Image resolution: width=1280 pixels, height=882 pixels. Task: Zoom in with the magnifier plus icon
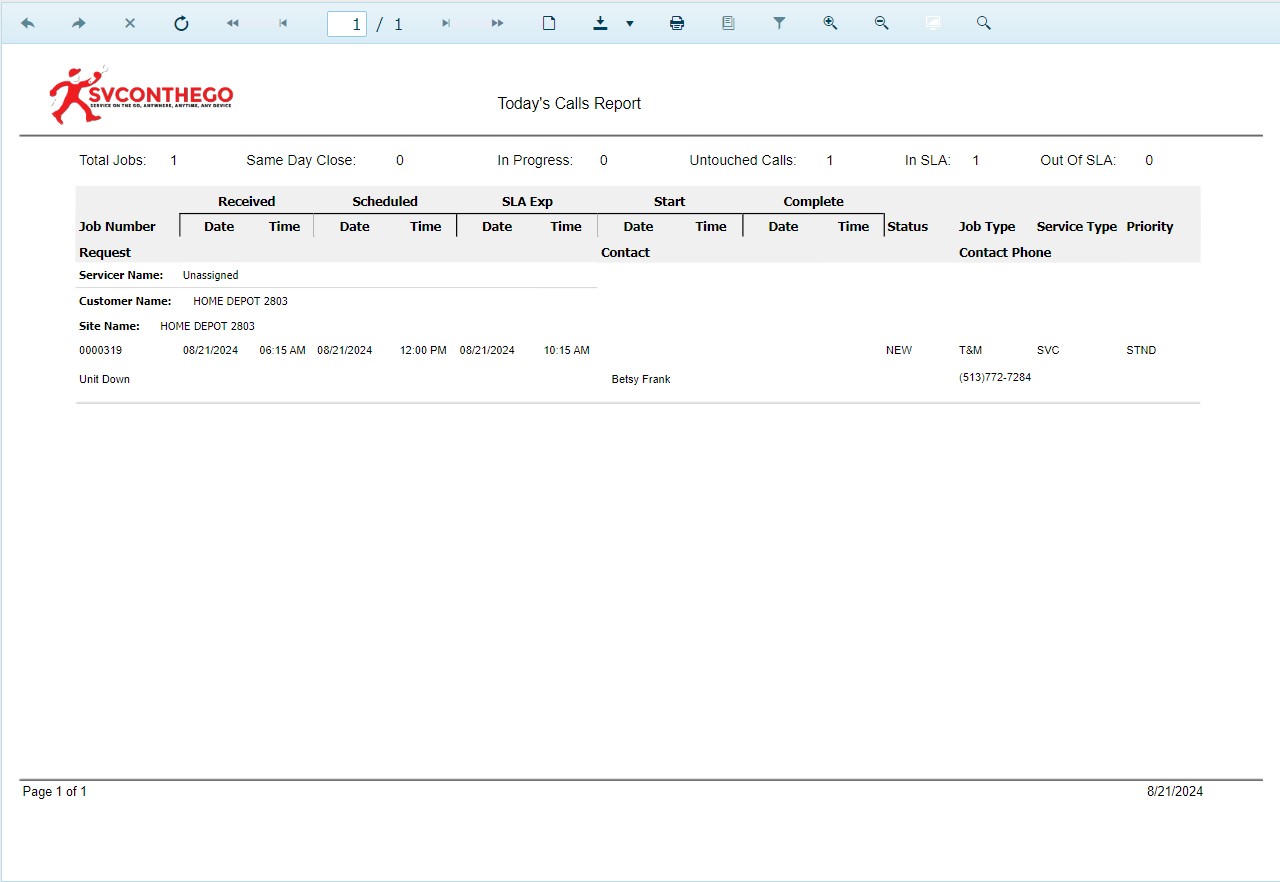click(x=830, y=23)
